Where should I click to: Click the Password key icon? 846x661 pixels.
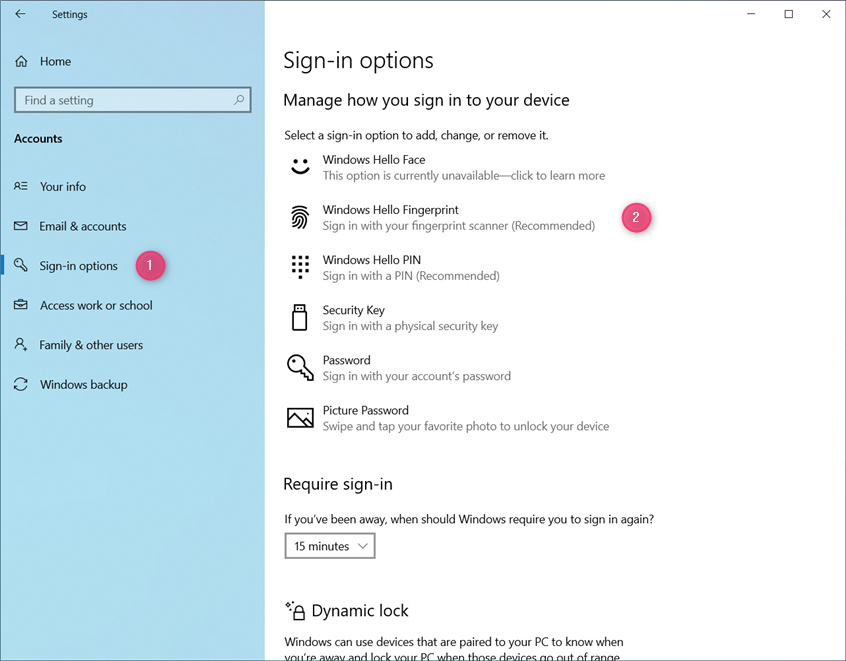click(x=300, y=367)
